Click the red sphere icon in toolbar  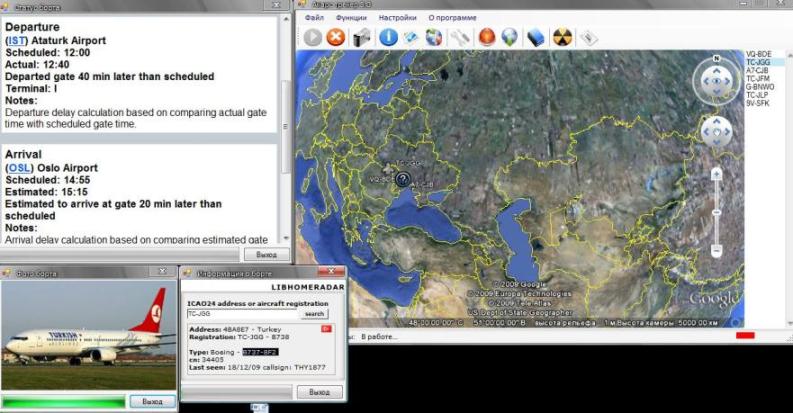point(487,37)
